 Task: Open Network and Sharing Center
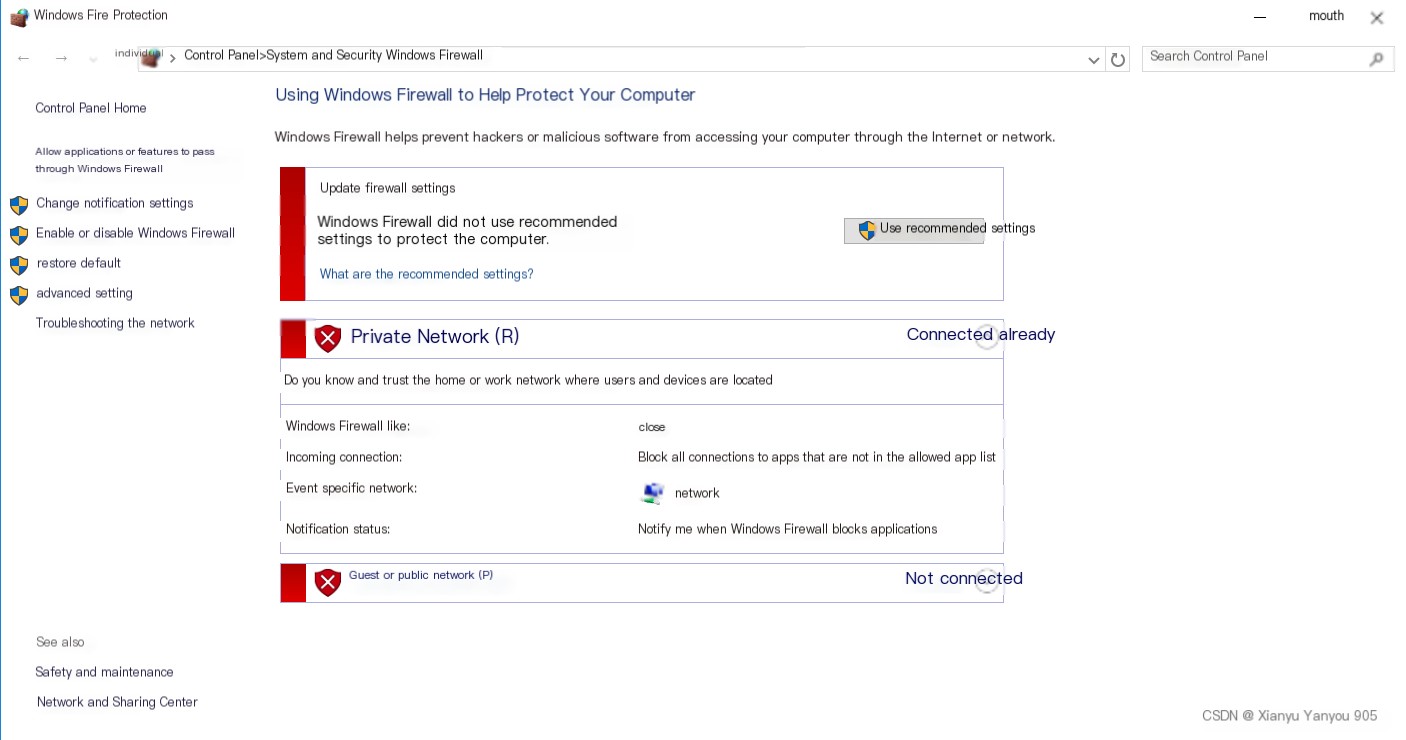tap(117, 702)
